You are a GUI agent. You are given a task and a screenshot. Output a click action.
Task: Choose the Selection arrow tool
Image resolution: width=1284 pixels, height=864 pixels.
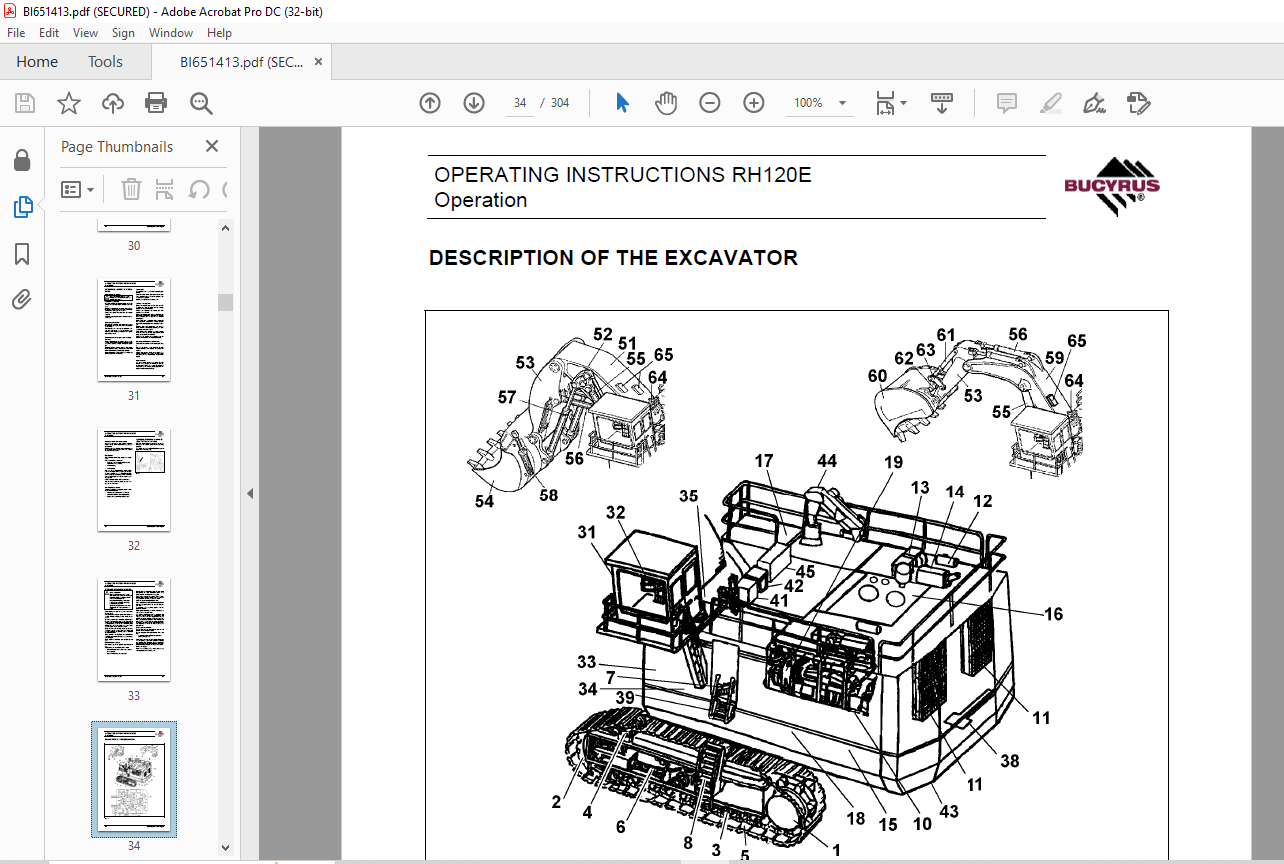[x=622, y=103]
